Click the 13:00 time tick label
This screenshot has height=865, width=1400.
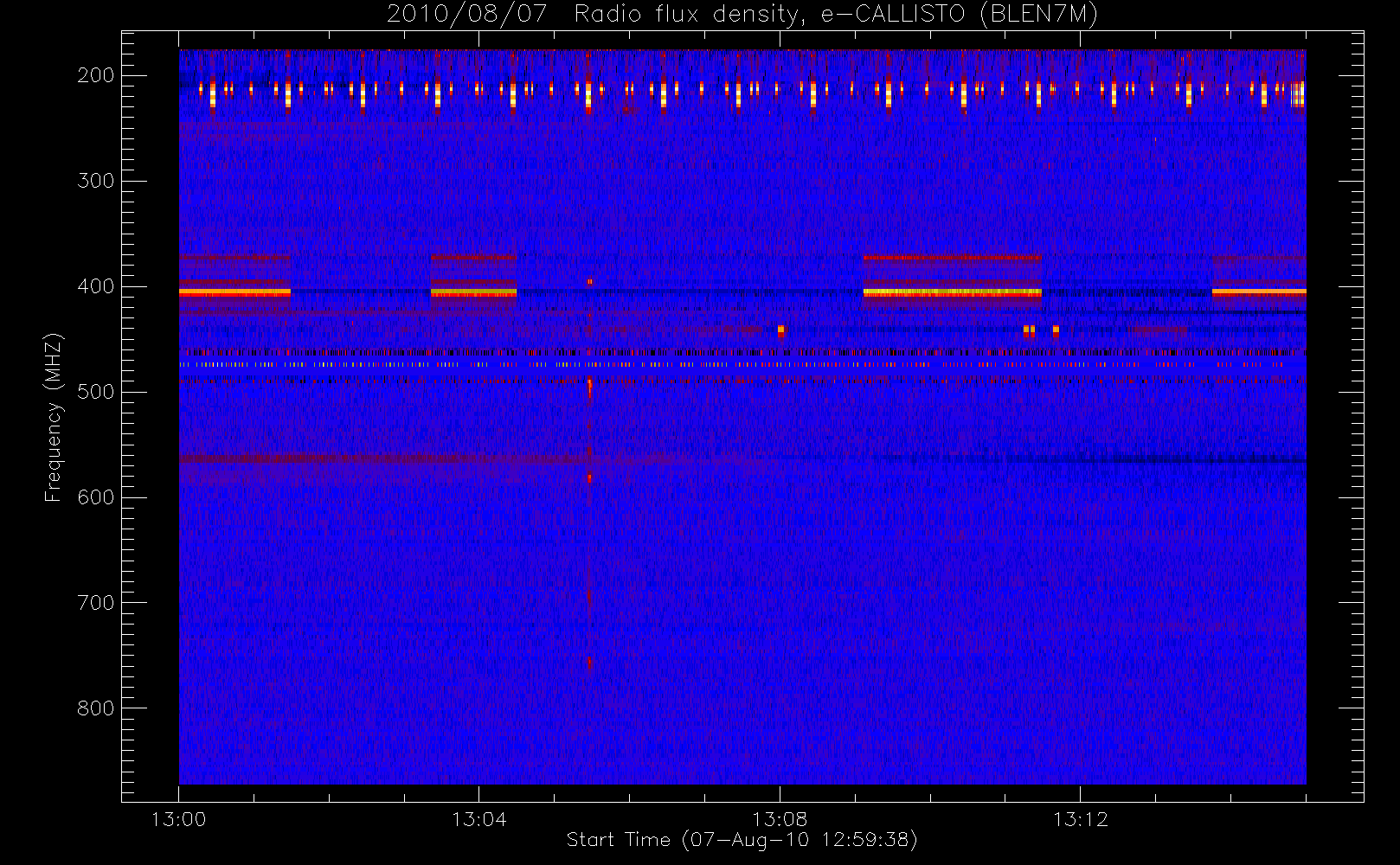[178, 819]
